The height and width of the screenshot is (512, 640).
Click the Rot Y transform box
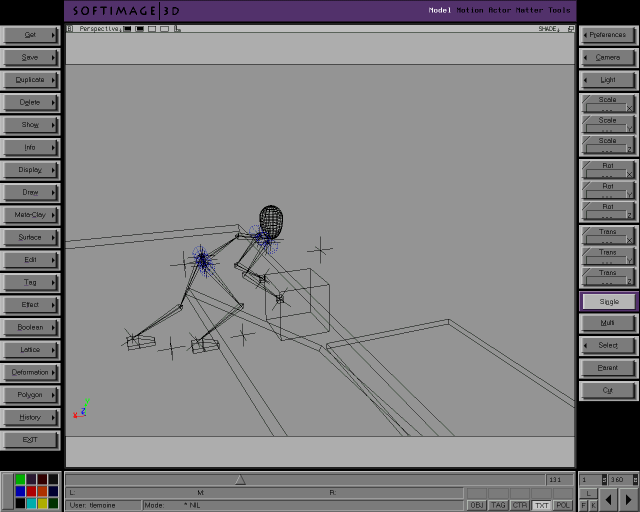608,189
